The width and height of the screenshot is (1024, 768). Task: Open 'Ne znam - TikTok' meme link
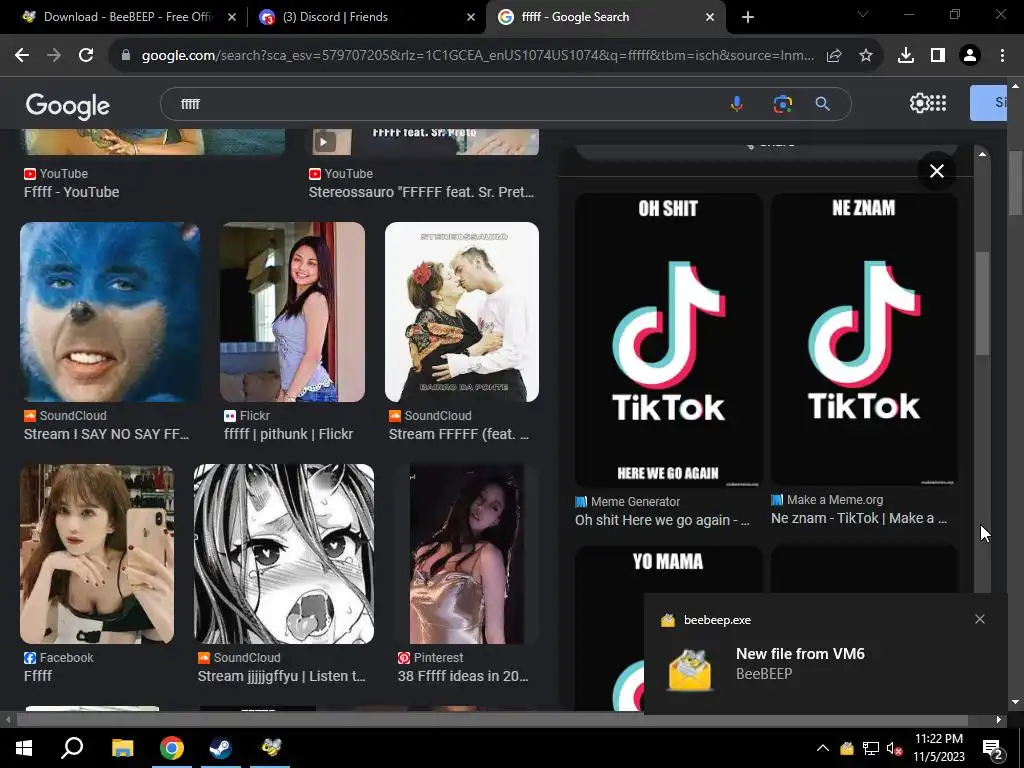[x=859, y=519]
